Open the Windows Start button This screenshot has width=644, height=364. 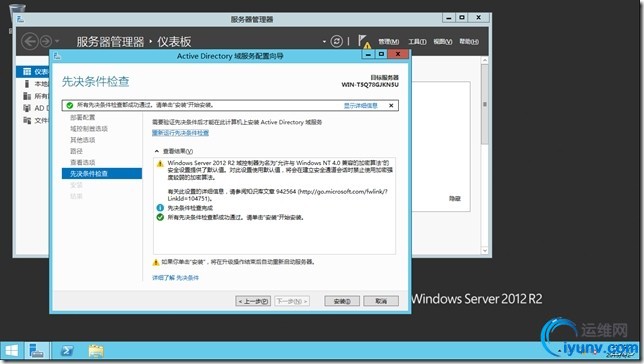click(x=11, y=351)
